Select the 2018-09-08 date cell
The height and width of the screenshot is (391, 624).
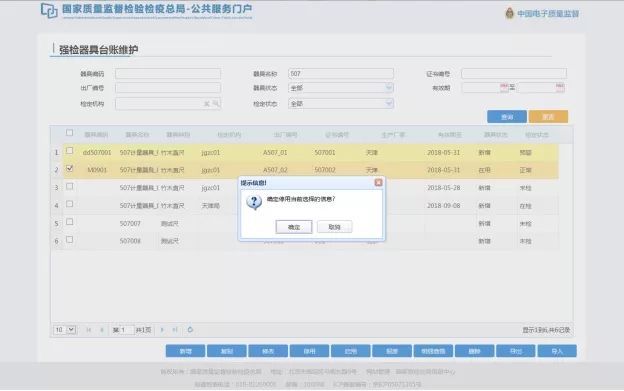click(443, 206)
